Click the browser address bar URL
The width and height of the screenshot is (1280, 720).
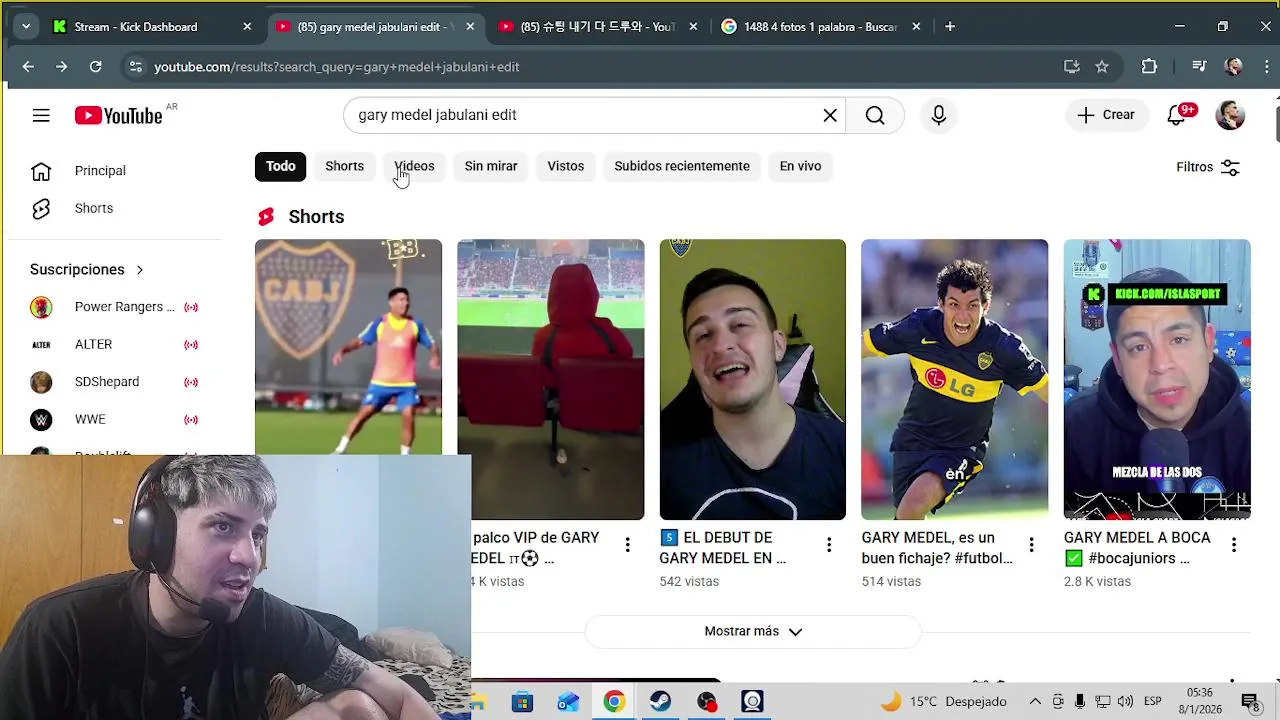pos(336,67)
